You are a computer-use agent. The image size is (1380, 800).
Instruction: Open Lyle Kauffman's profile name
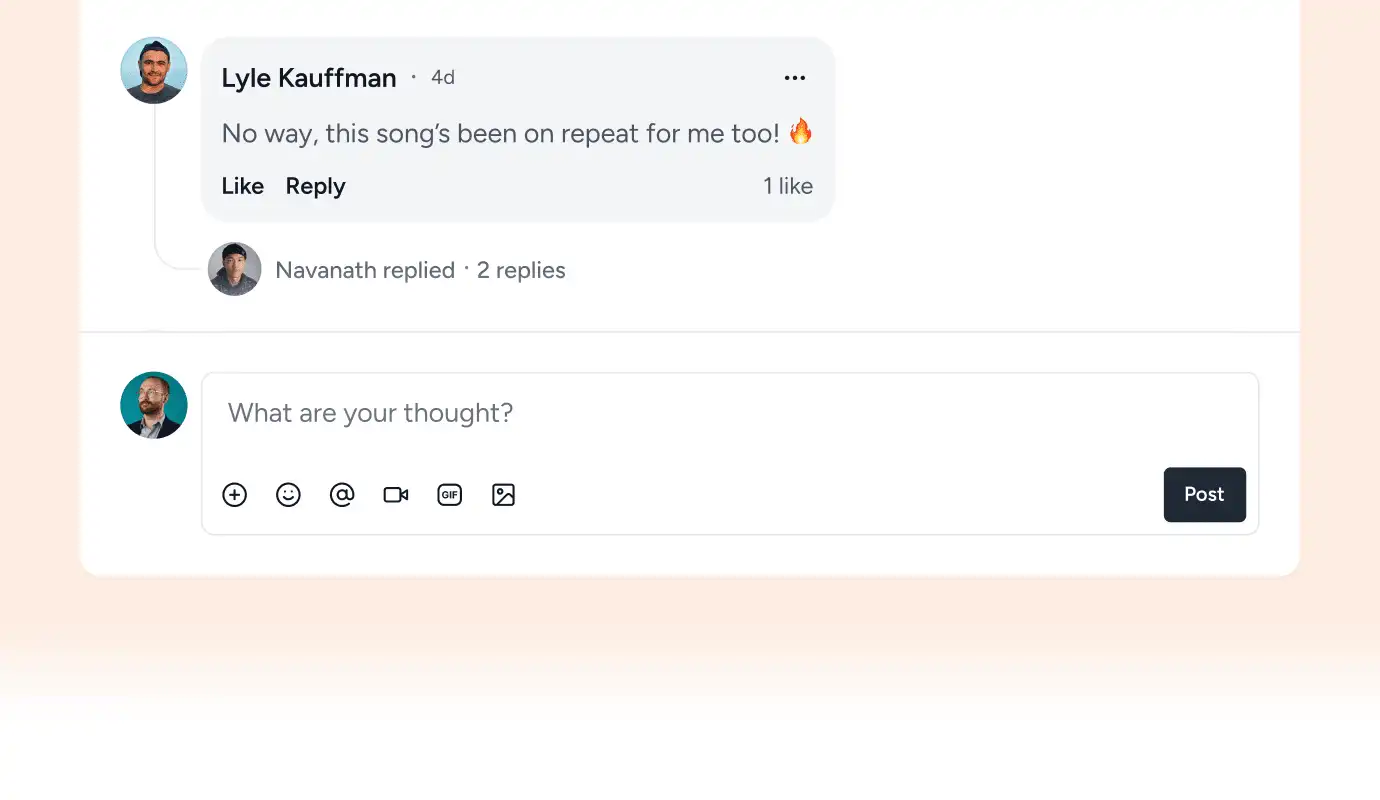[309, 78]
